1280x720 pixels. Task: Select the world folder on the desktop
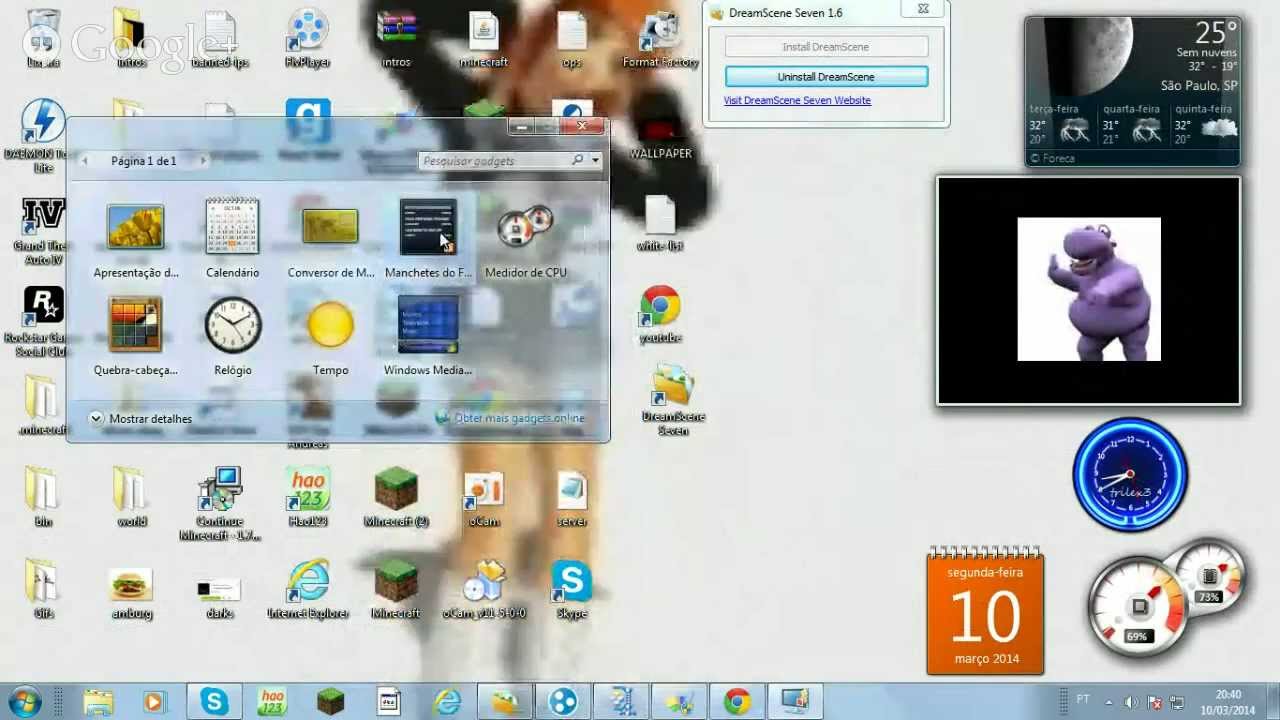coord(132,497)
